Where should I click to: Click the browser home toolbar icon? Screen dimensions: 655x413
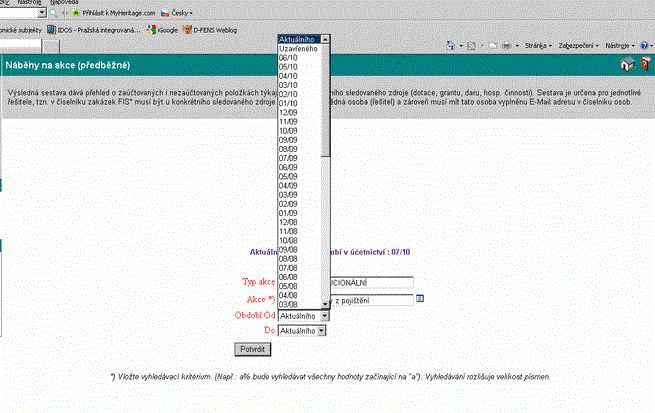tap(450, 46)
